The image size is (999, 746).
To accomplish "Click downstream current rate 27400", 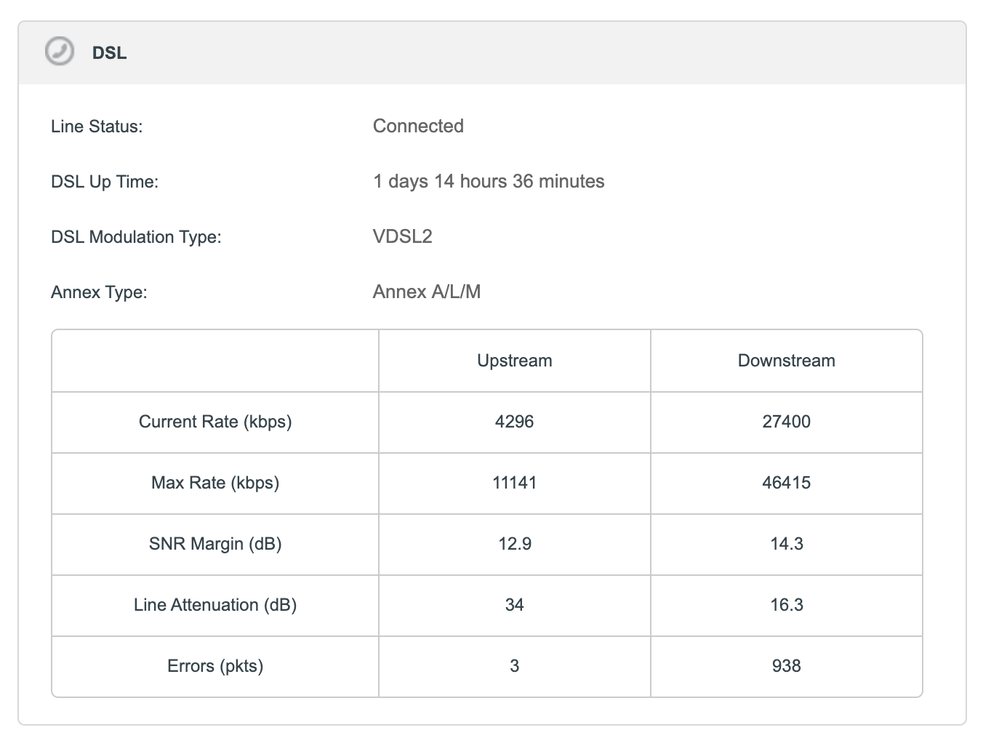I will point(786,421).
